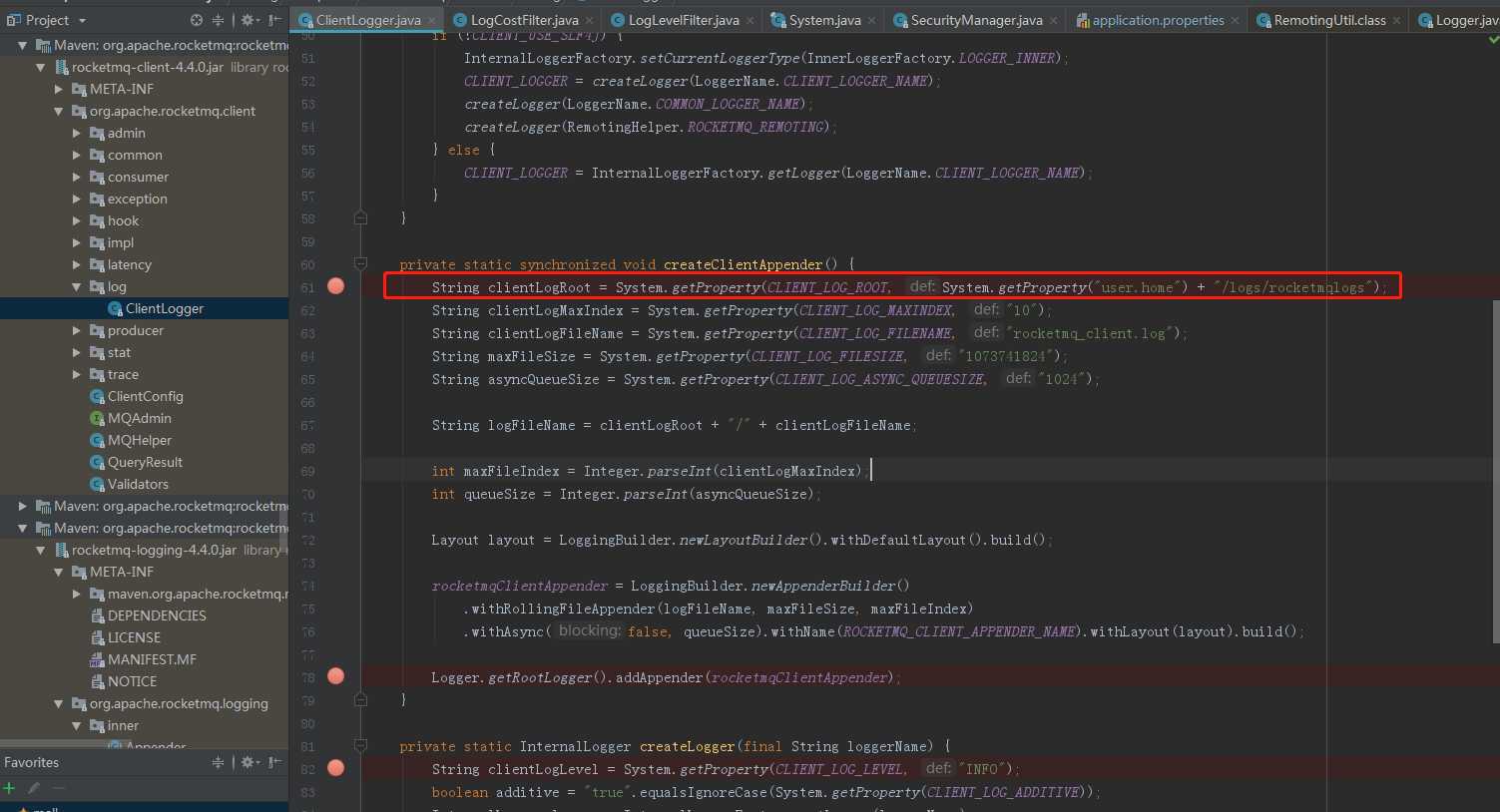
Task: Collapse the rocketmq-logging-4.4.0.jar node
Action: click(x=41, y=550)
